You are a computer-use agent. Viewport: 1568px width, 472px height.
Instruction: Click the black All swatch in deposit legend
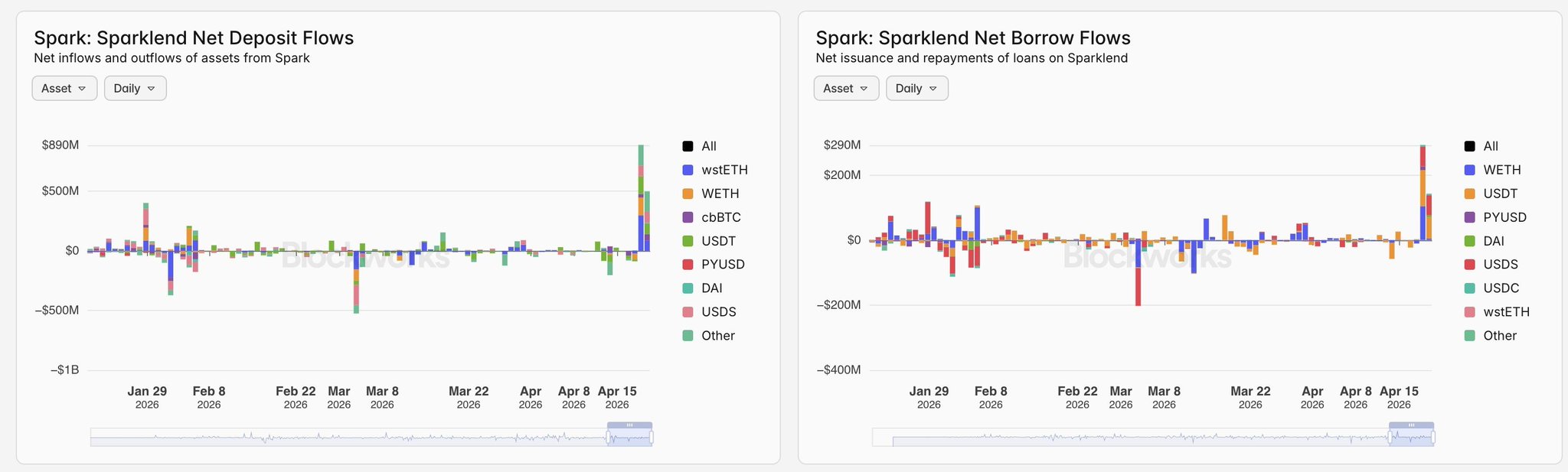pyautogui.click(x=688, y=146)
